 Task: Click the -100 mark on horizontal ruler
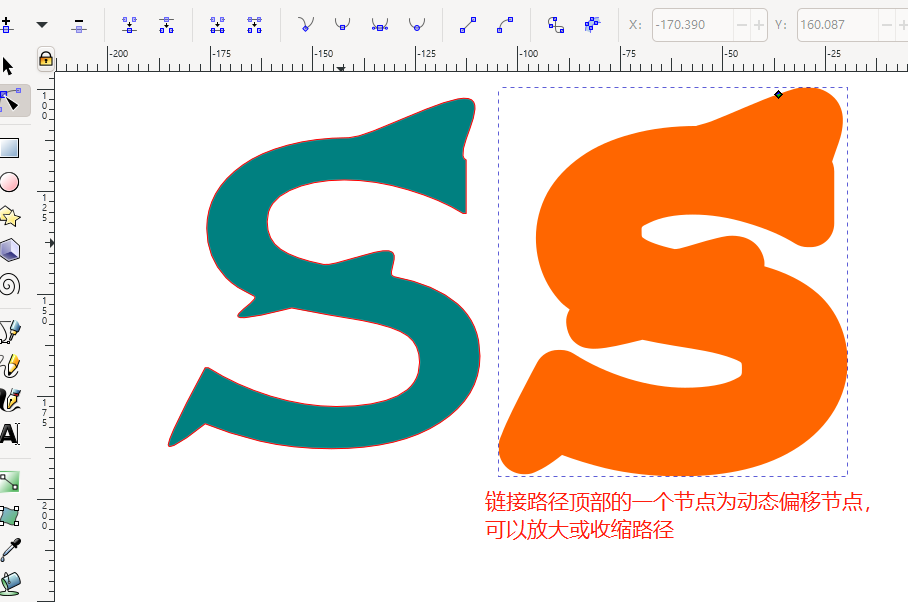pos(529,54)
